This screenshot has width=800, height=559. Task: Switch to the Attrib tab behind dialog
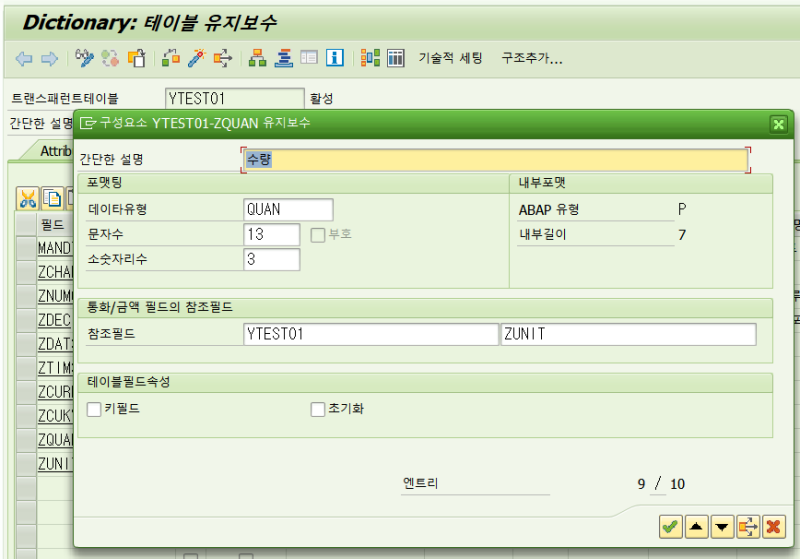(x=56, y=151)
